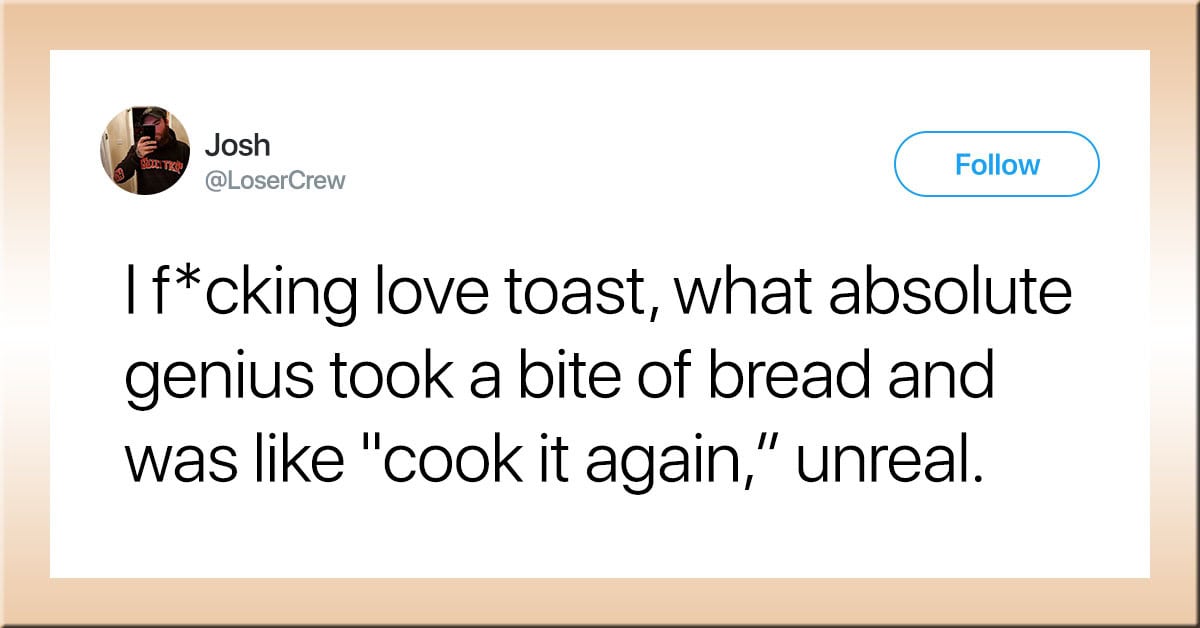Click the Follow button

[x=996, y=164]
